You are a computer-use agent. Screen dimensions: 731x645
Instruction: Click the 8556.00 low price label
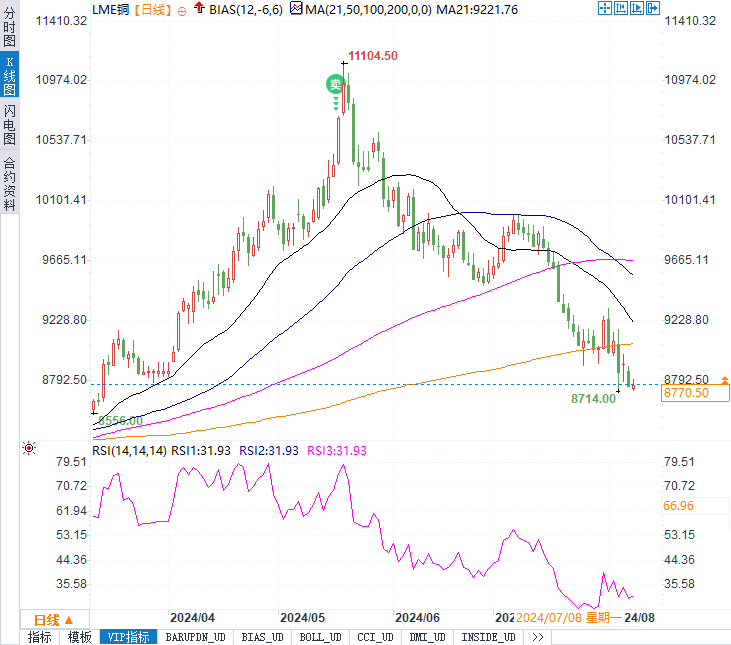[x=120, y=420]
